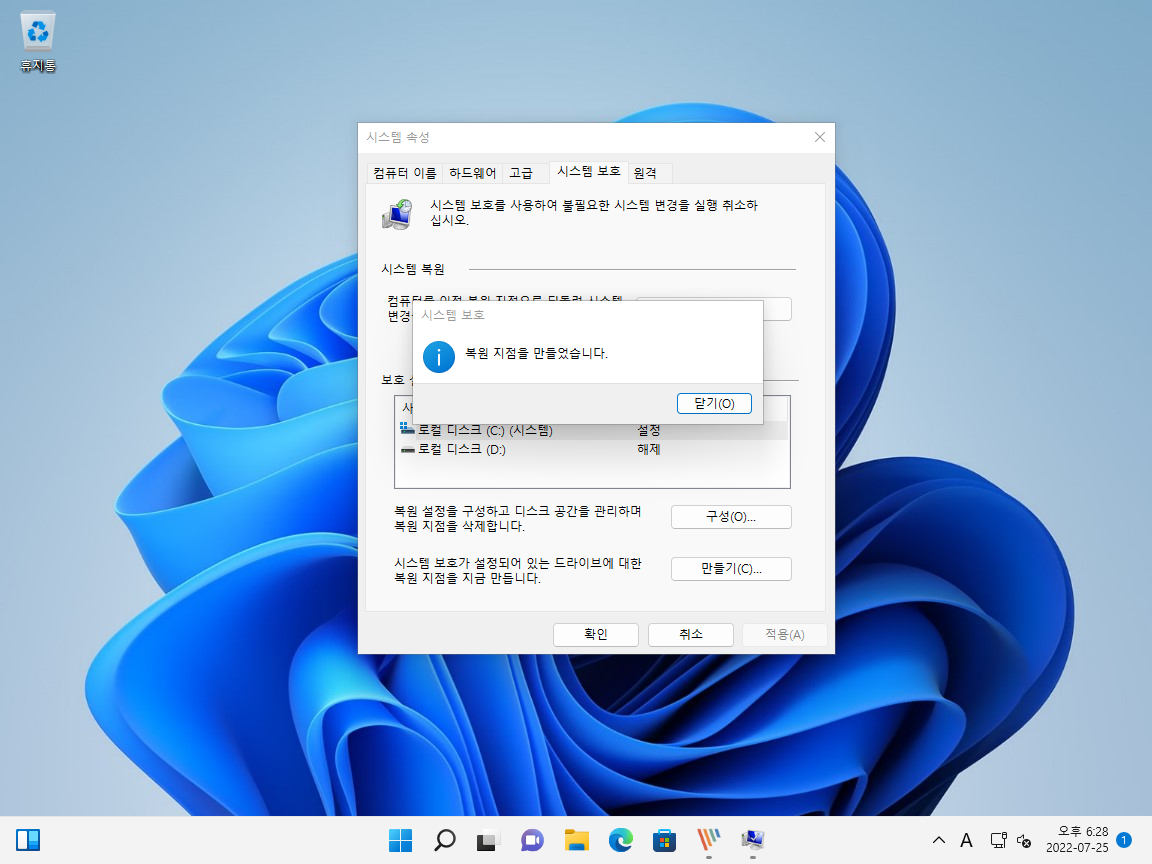The width and height of the screenshot is (1152, 864).
Task: Open network status tray icon
Action: [x=998, y=840]
